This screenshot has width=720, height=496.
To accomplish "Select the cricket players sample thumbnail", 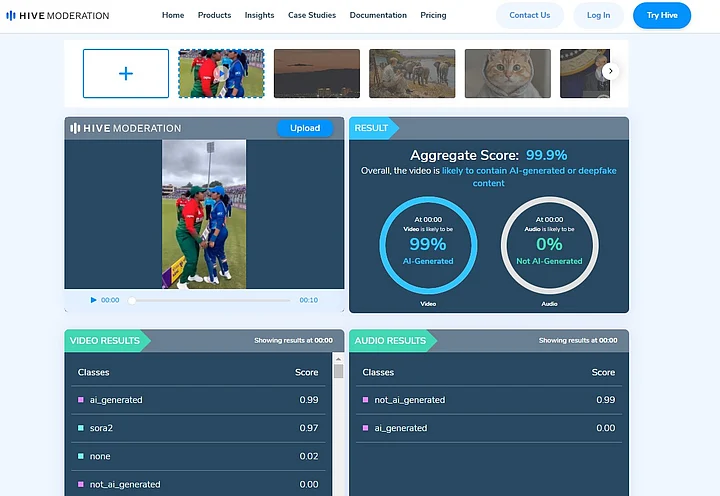I will pos(221,74).
